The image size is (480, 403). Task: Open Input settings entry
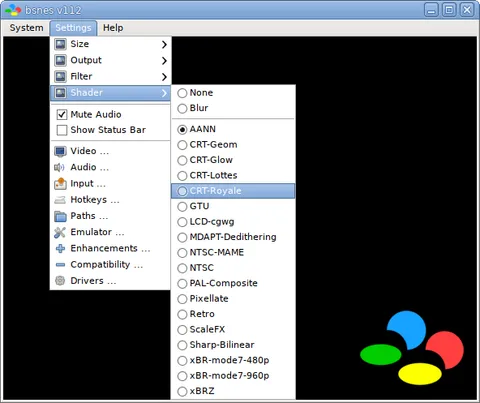point(110,184)
